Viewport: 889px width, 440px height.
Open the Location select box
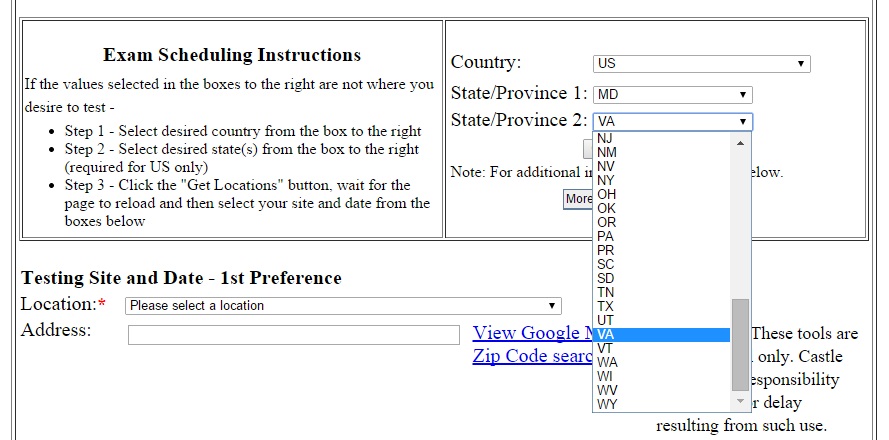point(342,306)
